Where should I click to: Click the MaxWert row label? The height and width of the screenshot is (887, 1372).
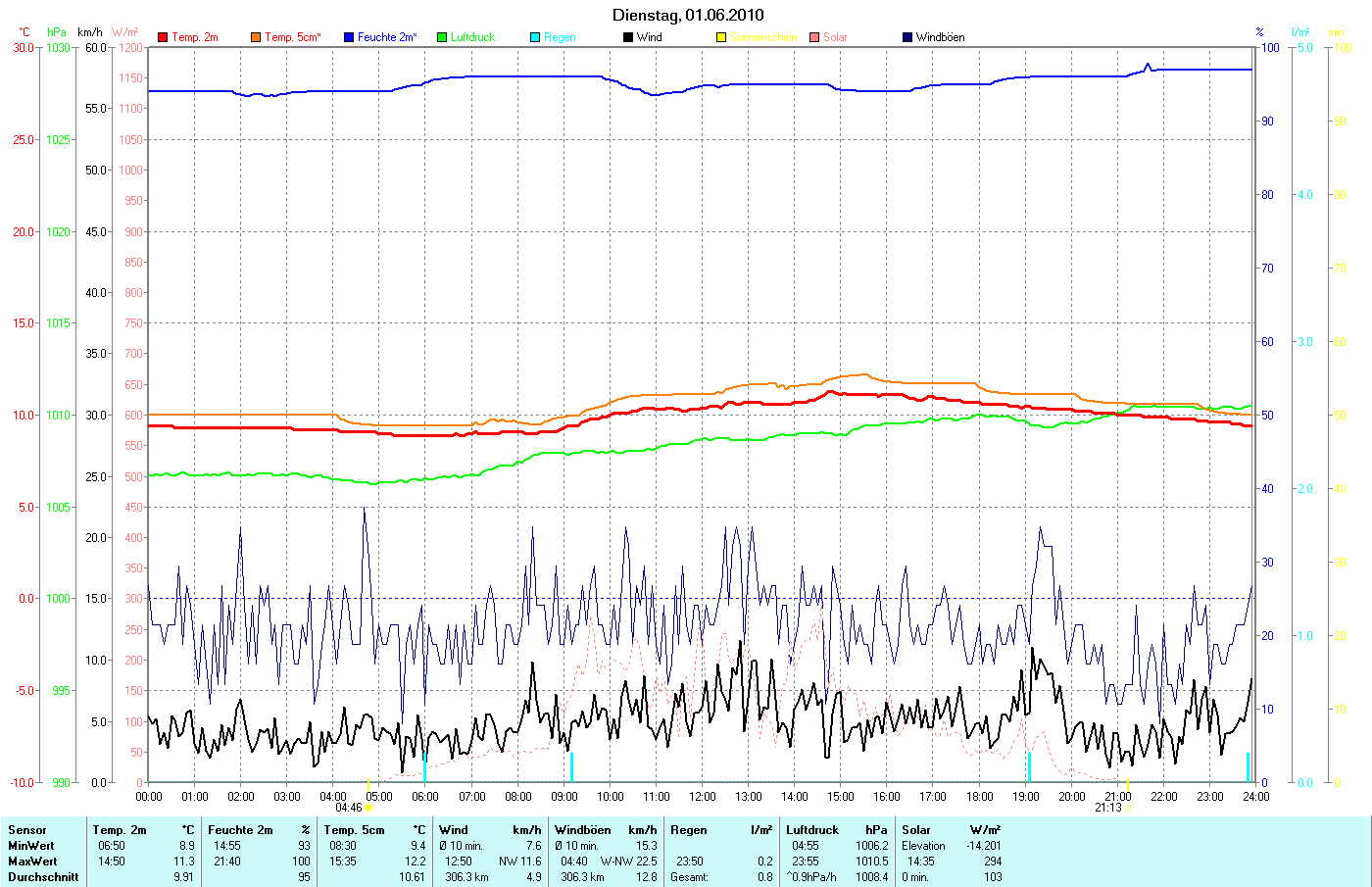pos(31,862)
